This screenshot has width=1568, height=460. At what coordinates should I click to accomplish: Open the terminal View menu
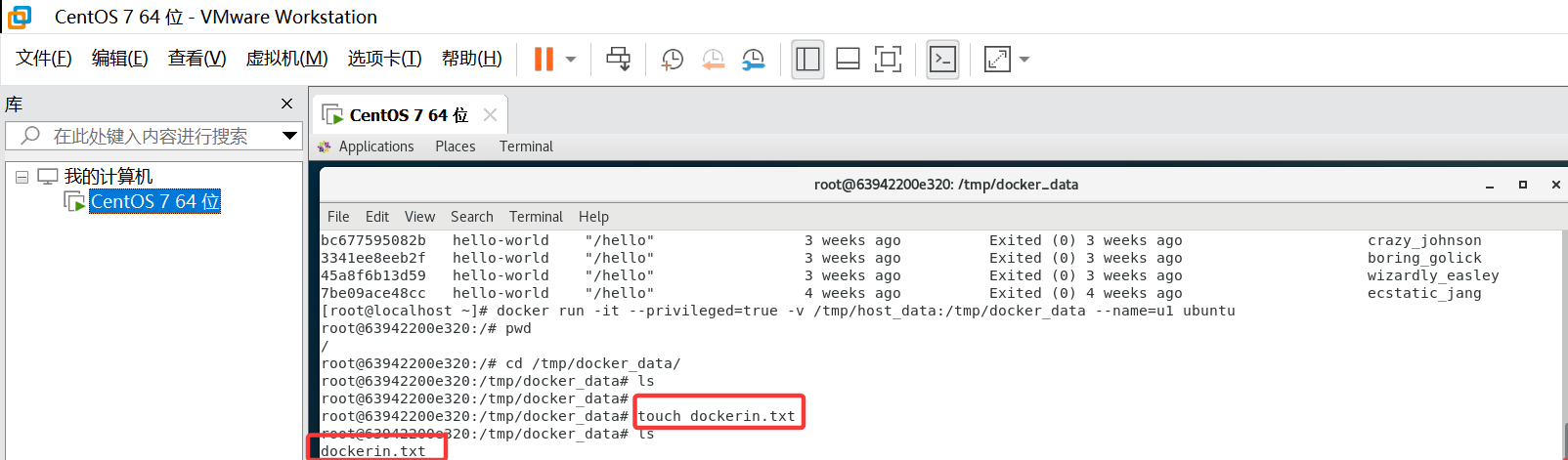(x=419, y=217)
